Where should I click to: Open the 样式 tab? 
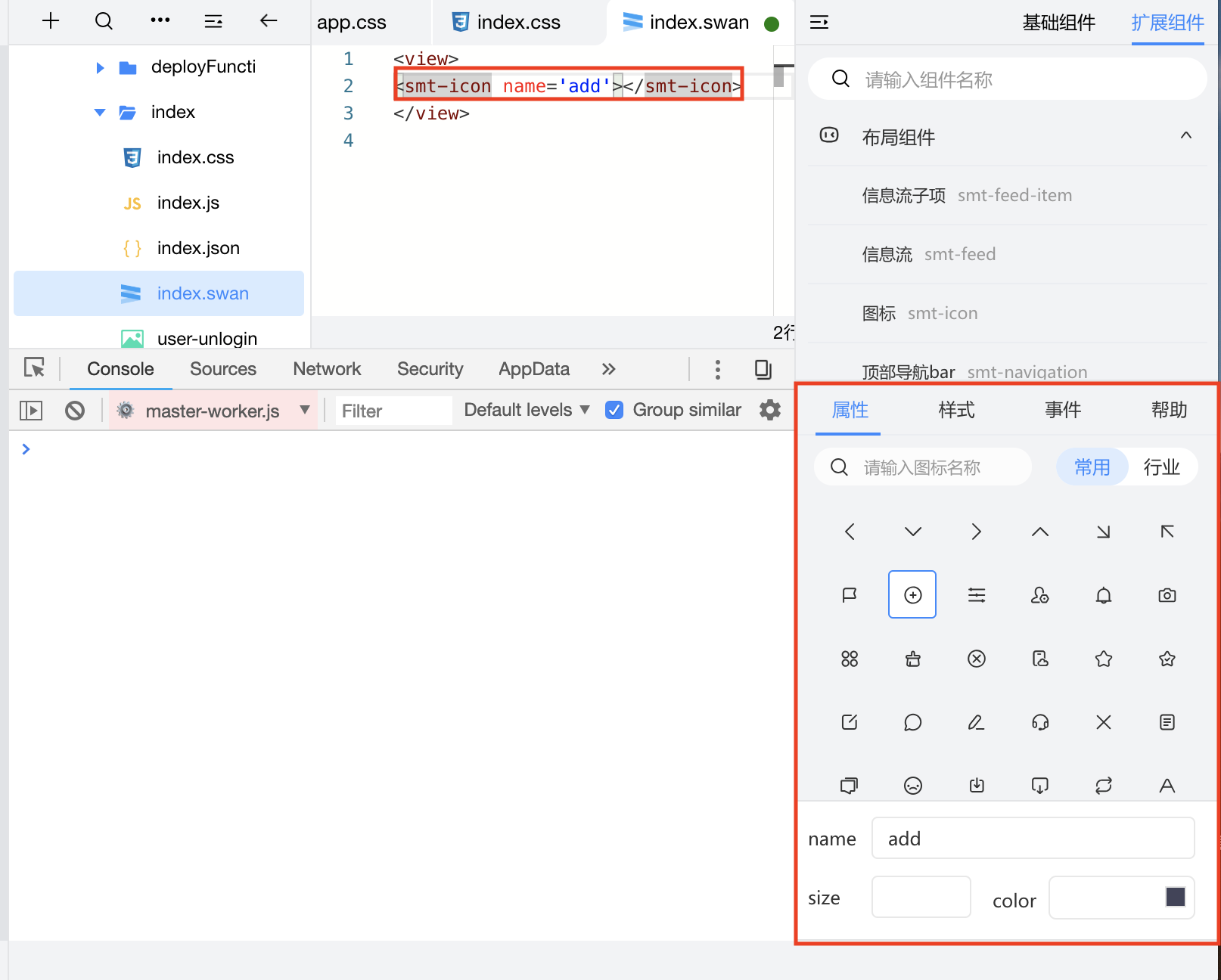[x=956, y=410]
